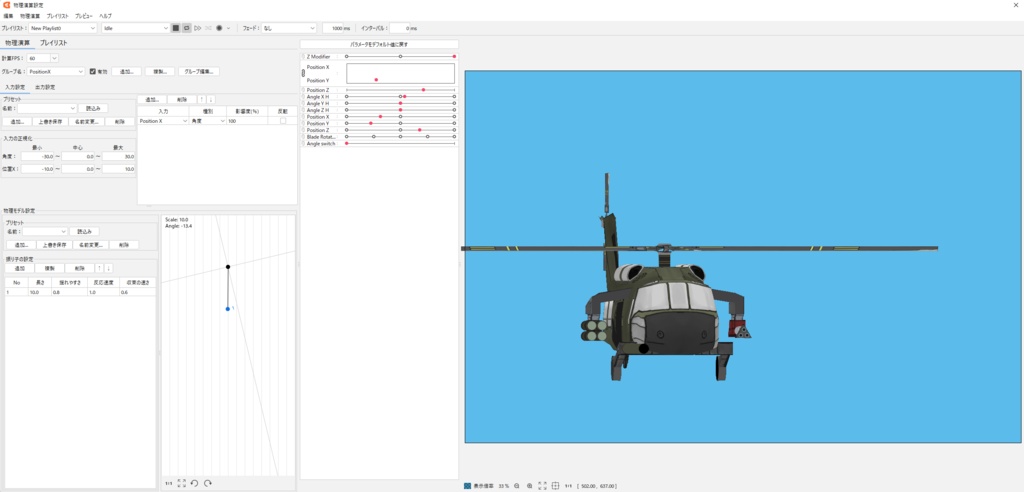
Task: Toggle the loop playback icon
Action: [x=186, y=28]
